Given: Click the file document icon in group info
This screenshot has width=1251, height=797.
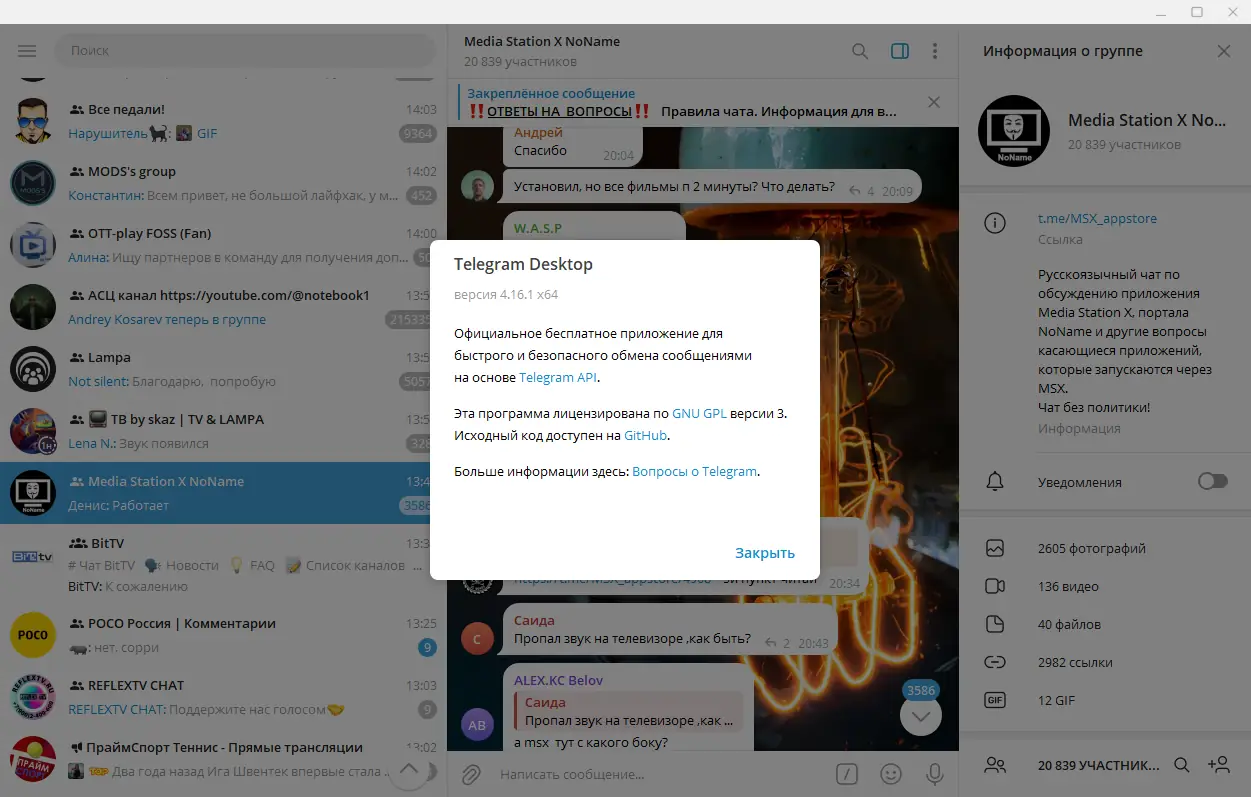Looking at the screenshot, I should click(995, 624).
